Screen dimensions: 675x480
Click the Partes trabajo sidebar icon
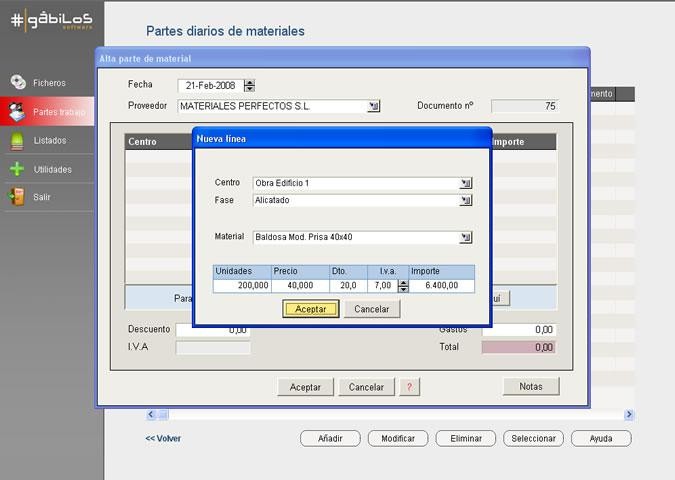click(x=17, y=112)
